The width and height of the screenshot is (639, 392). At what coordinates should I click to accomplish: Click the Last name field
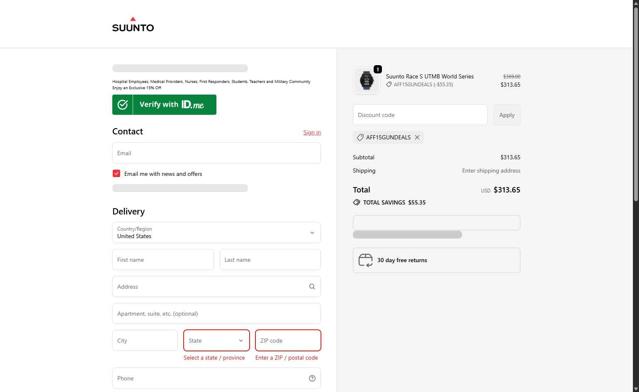(x=270, y=260)
